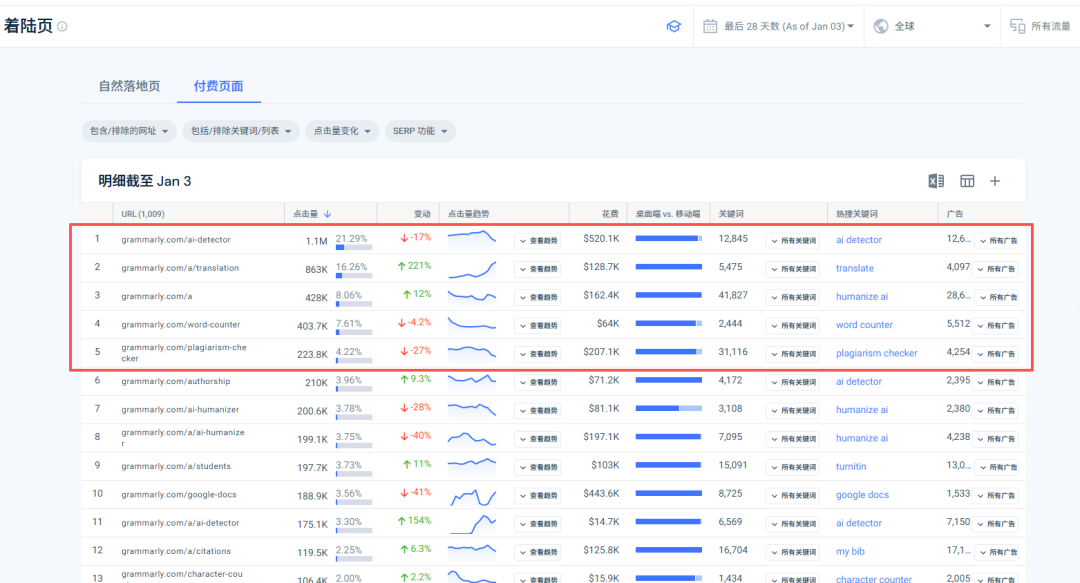1080x583 pixels.
Task: Open the 所有流量 traffic selector
Action: pyautogui.click(x=1041, y=26)
